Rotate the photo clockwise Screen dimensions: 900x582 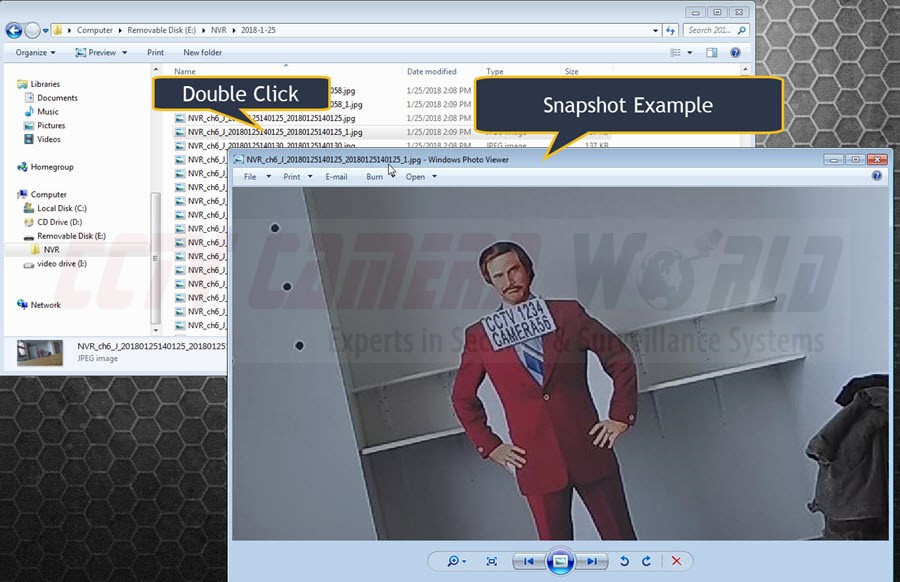[646, 561]
